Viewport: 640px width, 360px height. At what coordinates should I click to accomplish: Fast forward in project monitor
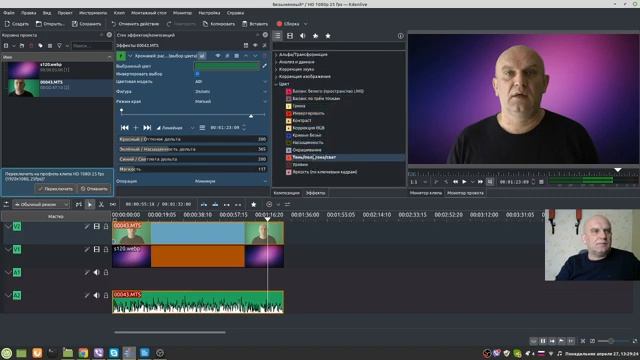click(x=480, y=182)
